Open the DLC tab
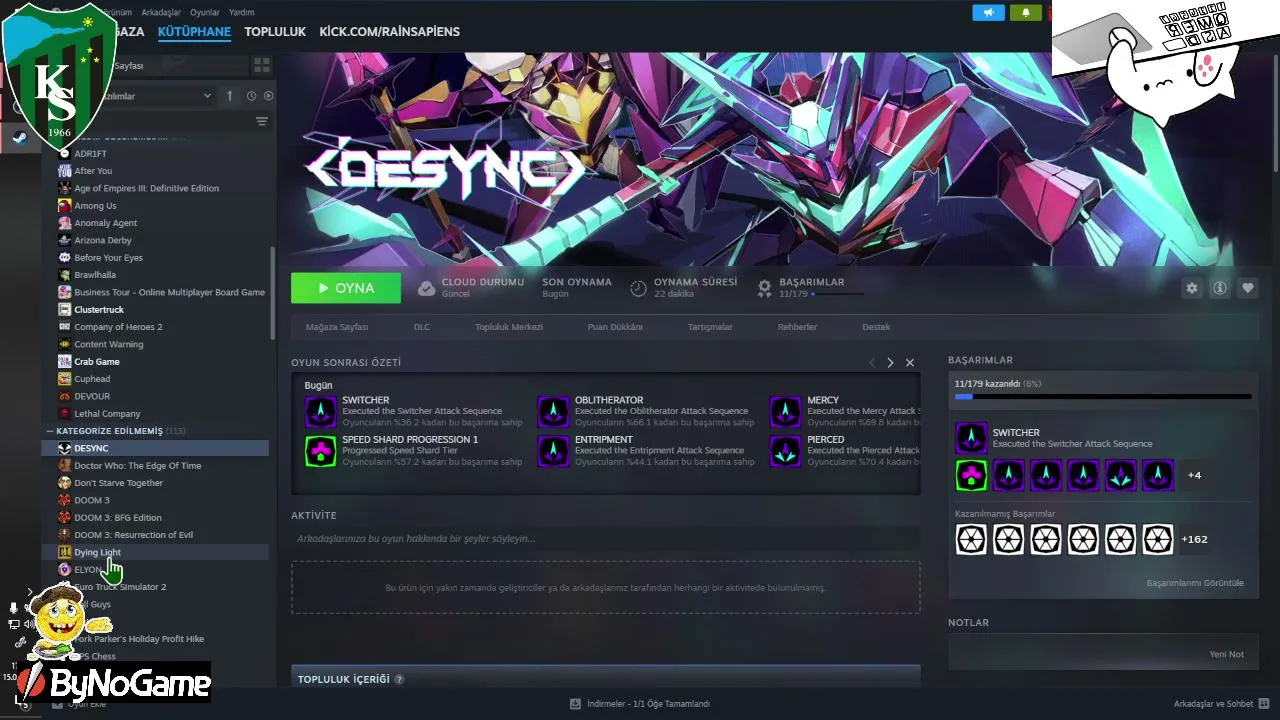Image resolution: width=1280 pixels, height=720 pixels. click(422, 327)
